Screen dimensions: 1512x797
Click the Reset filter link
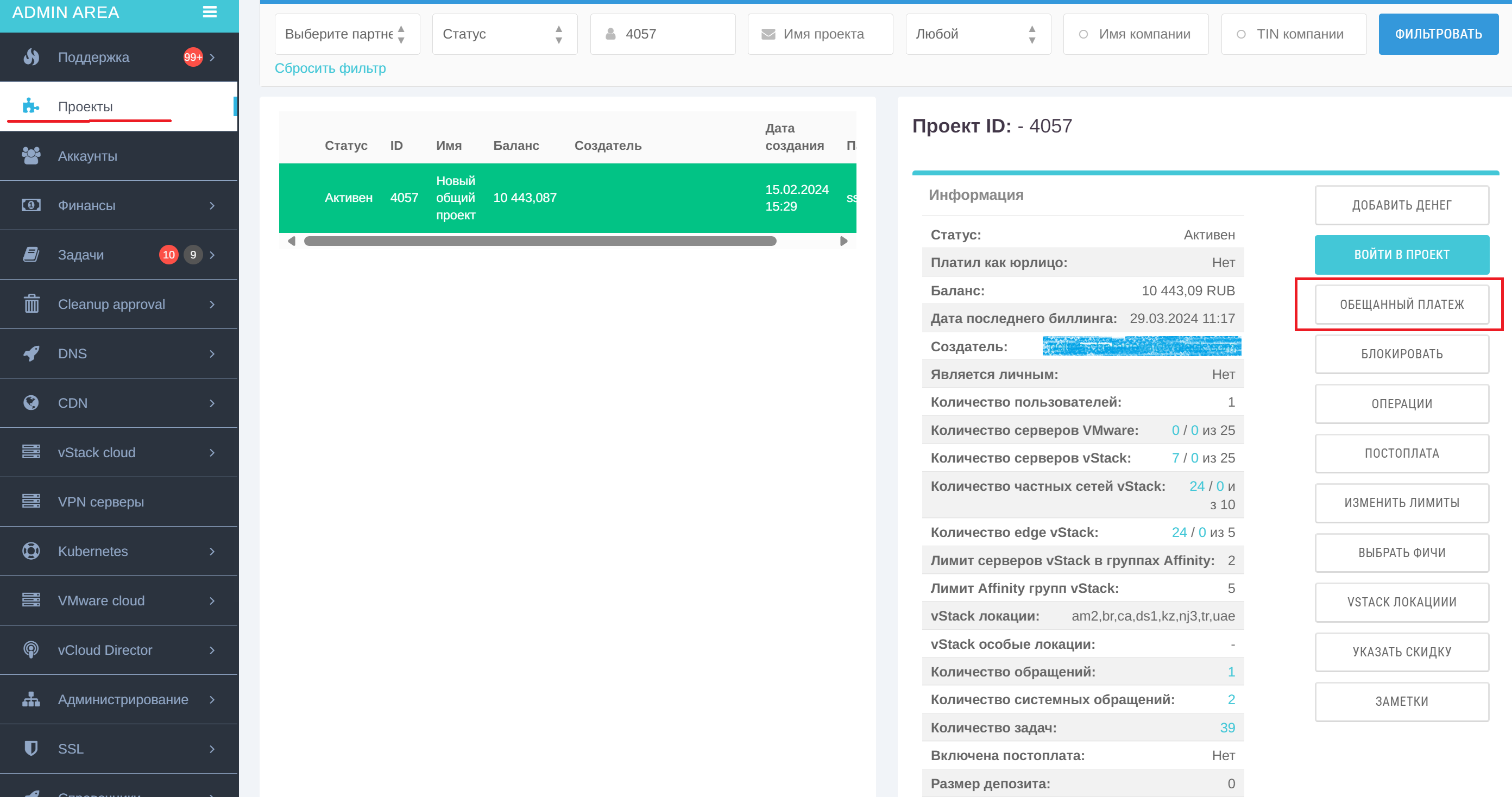[330, 68]
